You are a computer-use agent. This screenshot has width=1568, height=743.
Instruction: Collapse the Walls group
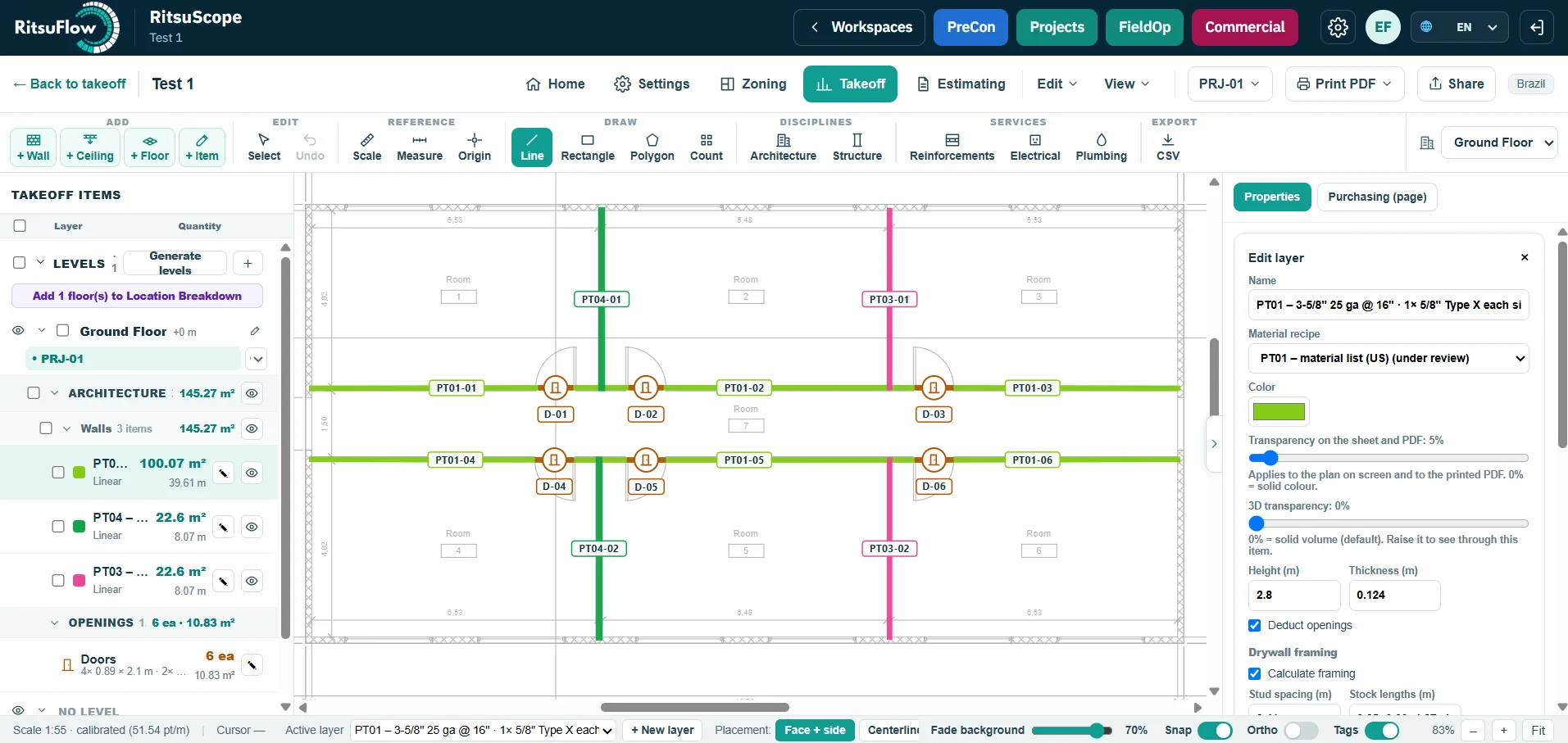67,428
